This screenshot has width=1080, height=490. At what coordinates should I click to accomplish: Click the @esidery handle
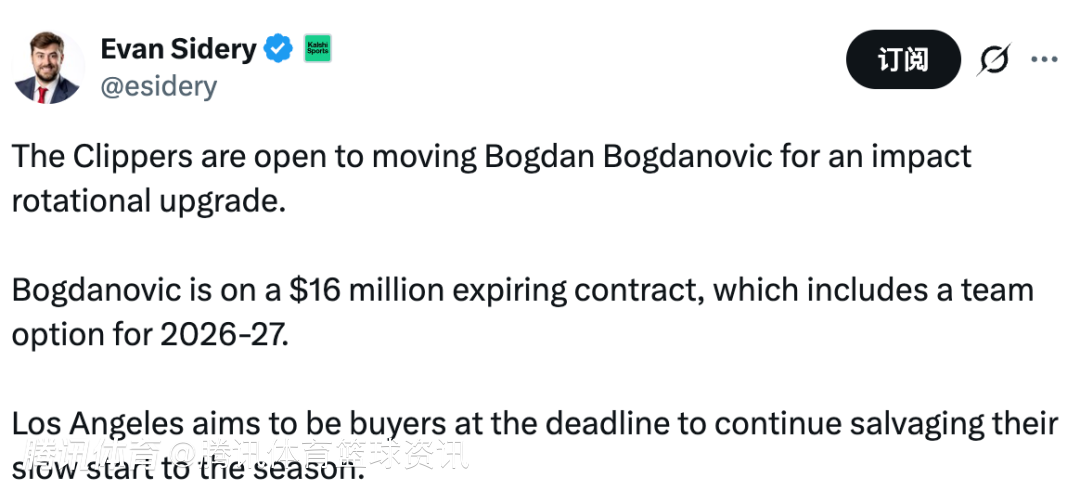158,87
